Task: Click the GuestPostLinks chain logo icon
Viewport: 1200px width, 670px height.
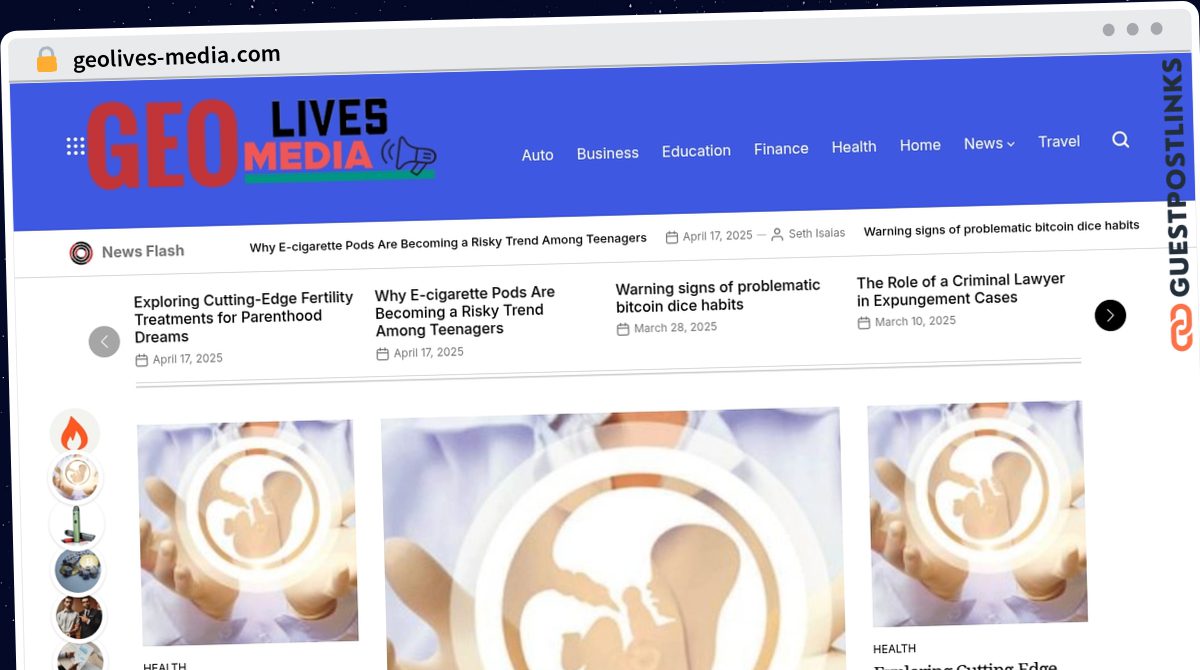Action: pos(1182,327)
